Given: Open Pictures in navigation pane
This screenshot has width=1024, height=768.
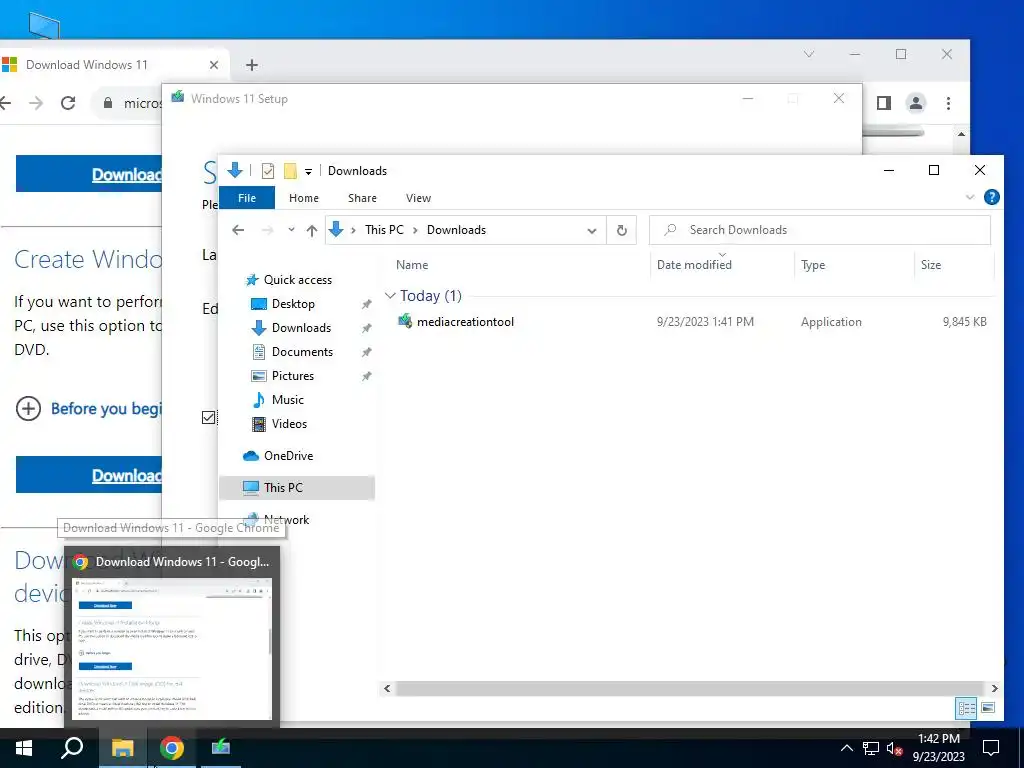Looking at the screenshot, I should (293, 376).
